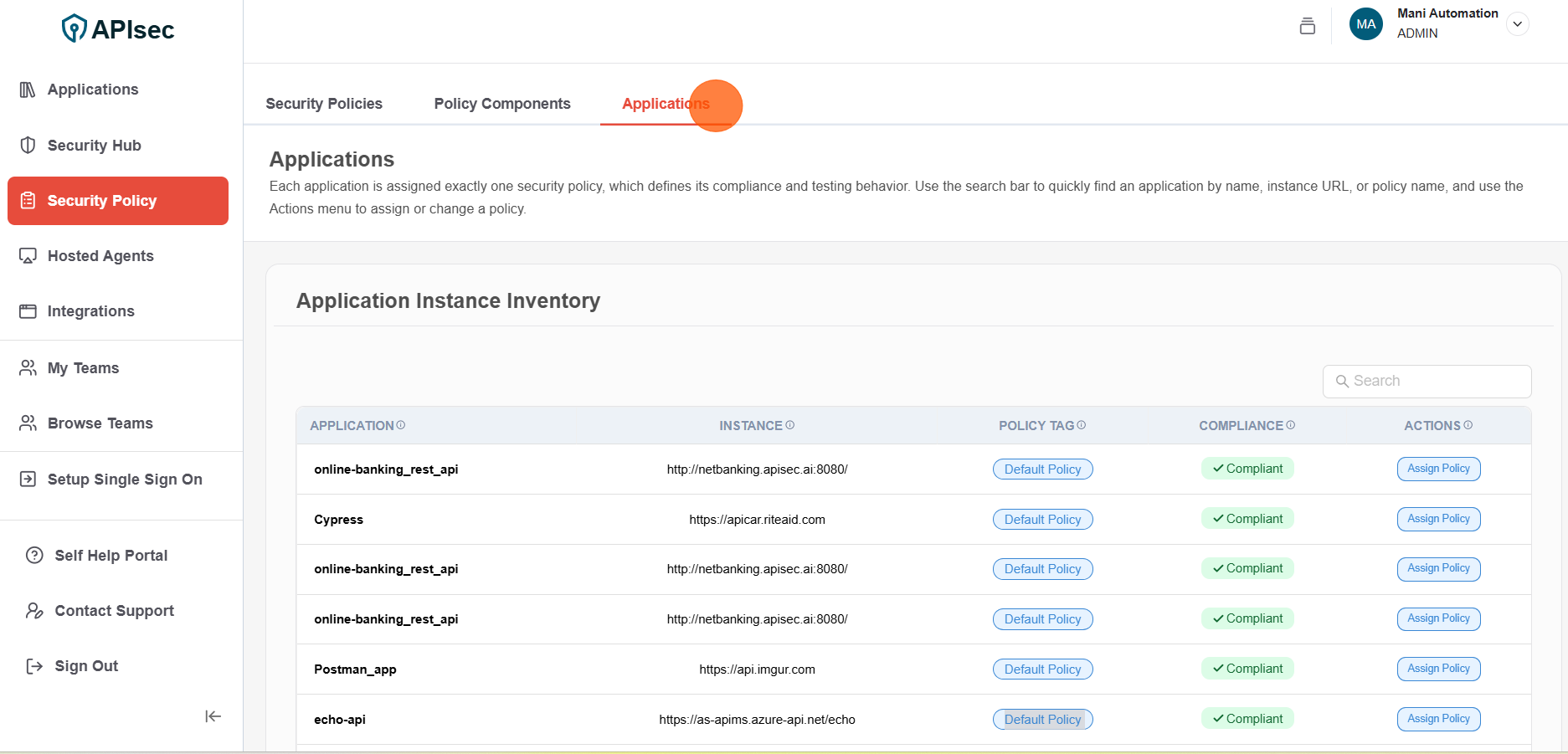Open Security Hub from sidebar

tap(94, 146)
